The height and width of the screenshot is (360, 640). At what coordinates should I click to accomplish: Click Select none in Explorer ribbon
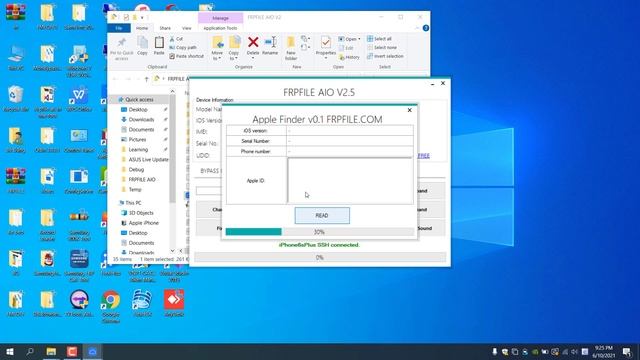[x=382, y=47]
